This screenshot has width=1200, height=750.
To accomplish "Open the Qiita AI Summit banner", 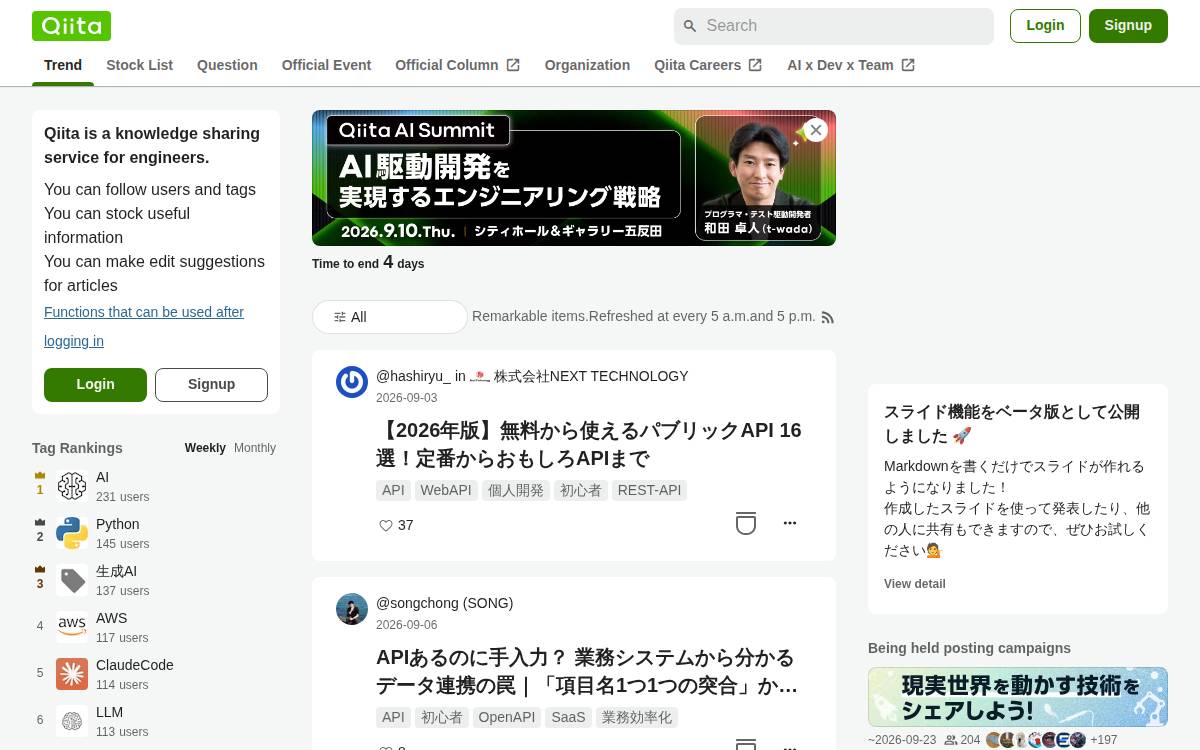I will pyautogui.click(x=574, y=178).
